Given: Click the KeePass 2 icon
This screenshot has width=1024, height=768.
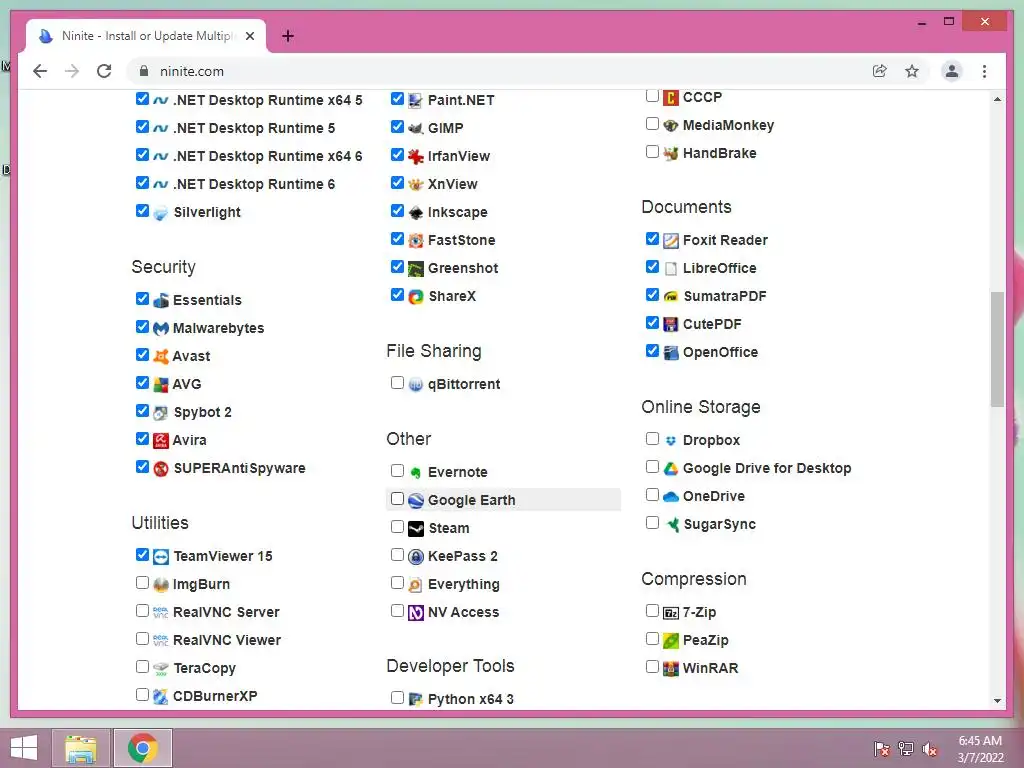Looking at the screenshot, I should click(x=415, y=557).
